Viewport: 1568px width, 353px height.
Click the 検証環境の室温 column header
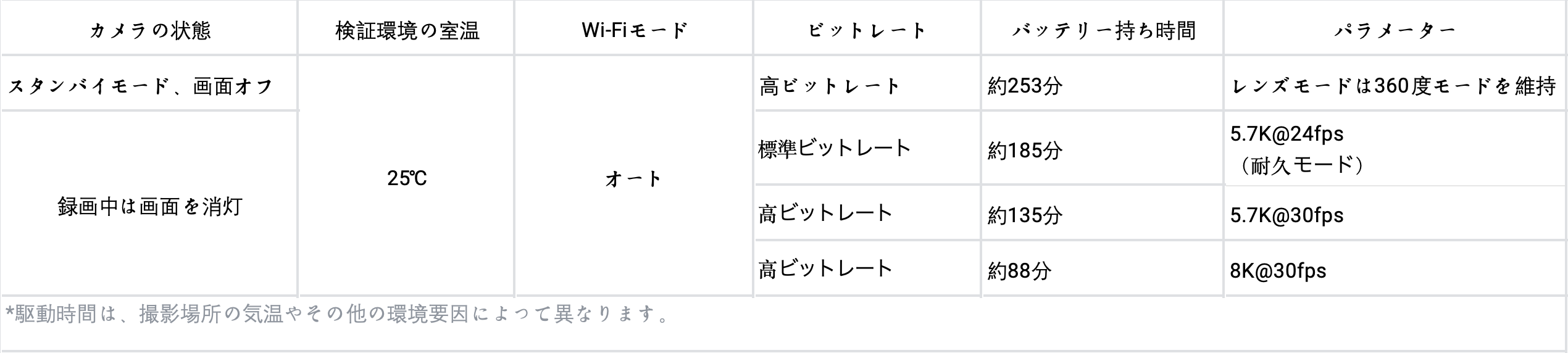pyautogui.click(x=407, y=30)
